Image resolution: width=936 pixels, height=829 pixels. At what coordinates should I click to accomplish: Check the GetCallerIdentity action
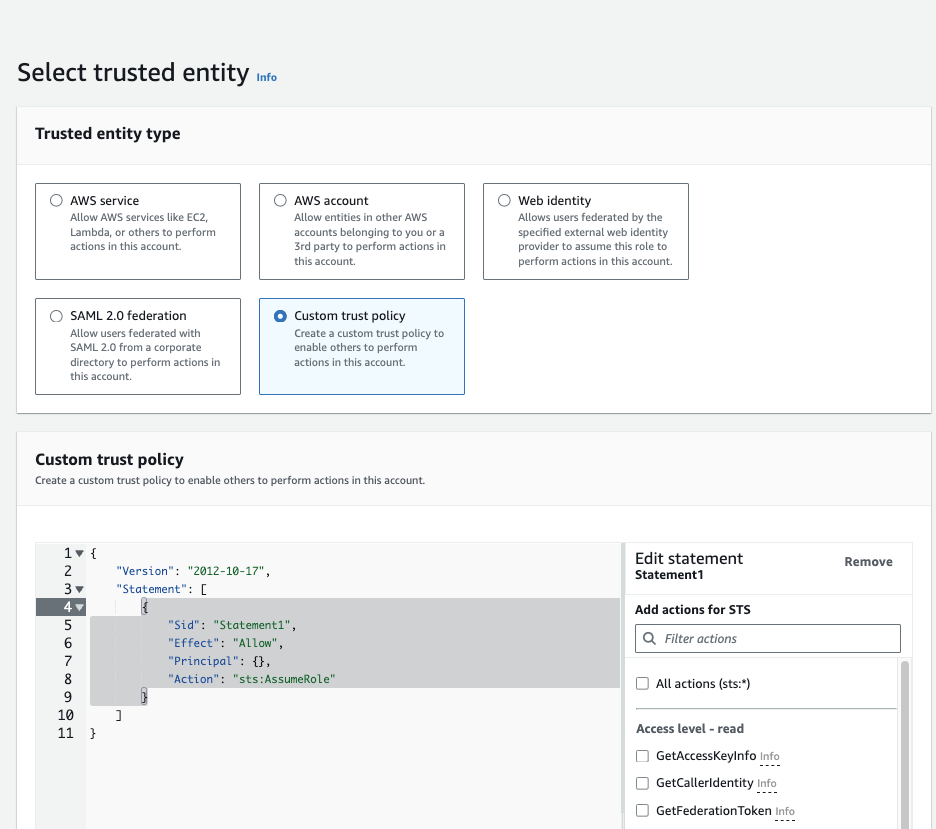(x=642, y=783)
